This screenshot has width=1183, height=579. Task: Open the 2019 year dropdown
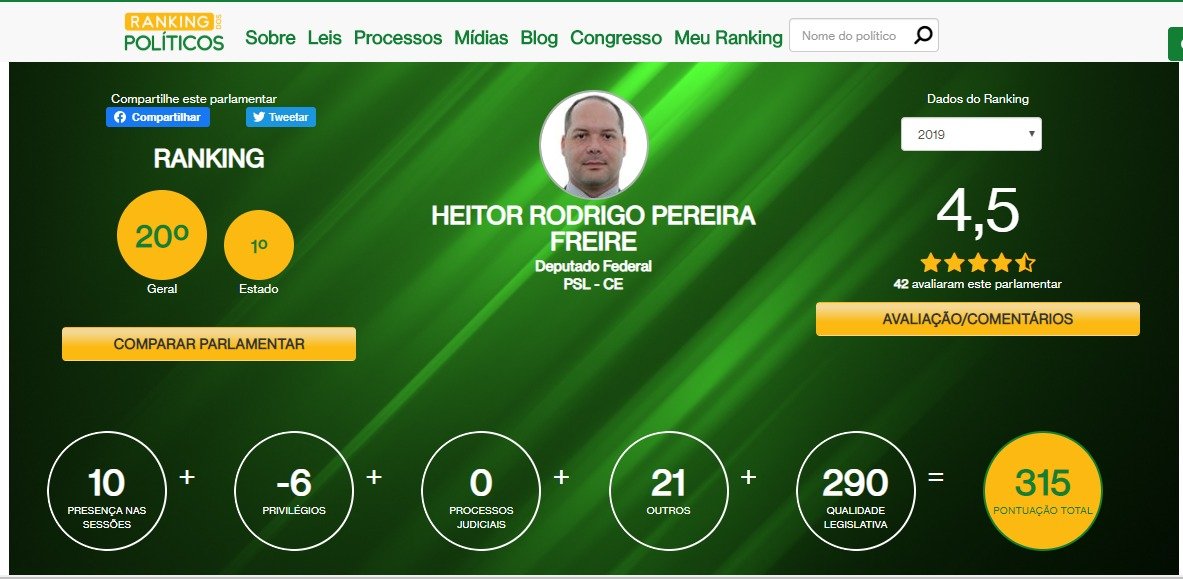point(971,134)
